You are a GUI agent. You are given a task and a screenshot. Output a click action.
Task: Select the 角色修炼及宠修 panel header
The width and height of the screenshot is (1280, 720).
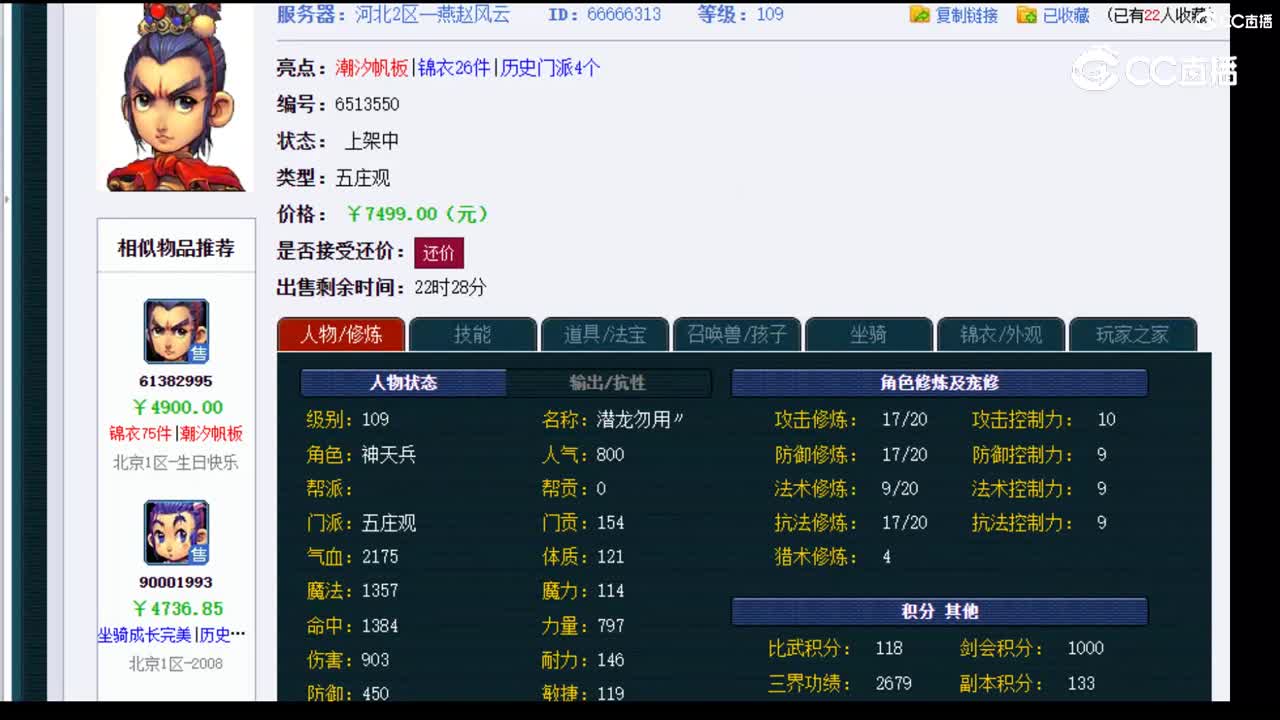[x=939, y=381]
